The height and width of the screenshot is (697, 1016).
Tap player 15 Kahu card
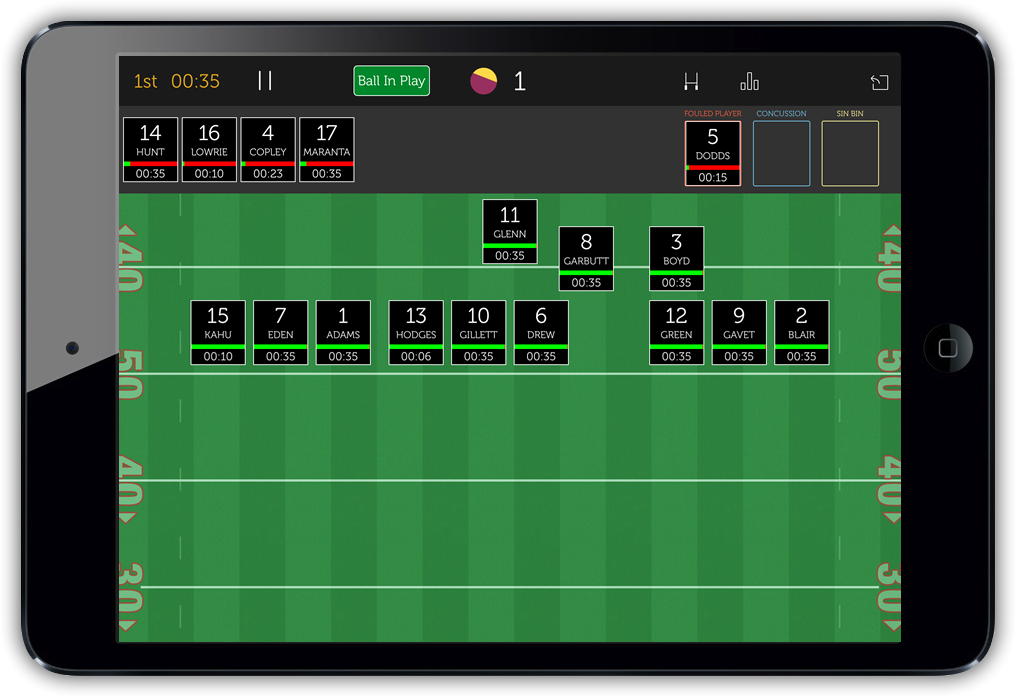tap(218, 333)
